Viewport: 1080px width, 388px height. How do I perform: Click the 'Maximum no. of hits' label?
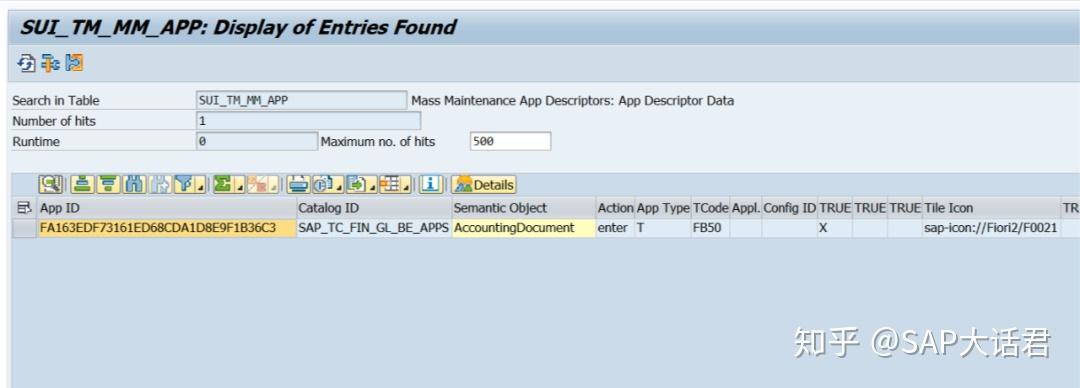[x=378, y=141]
